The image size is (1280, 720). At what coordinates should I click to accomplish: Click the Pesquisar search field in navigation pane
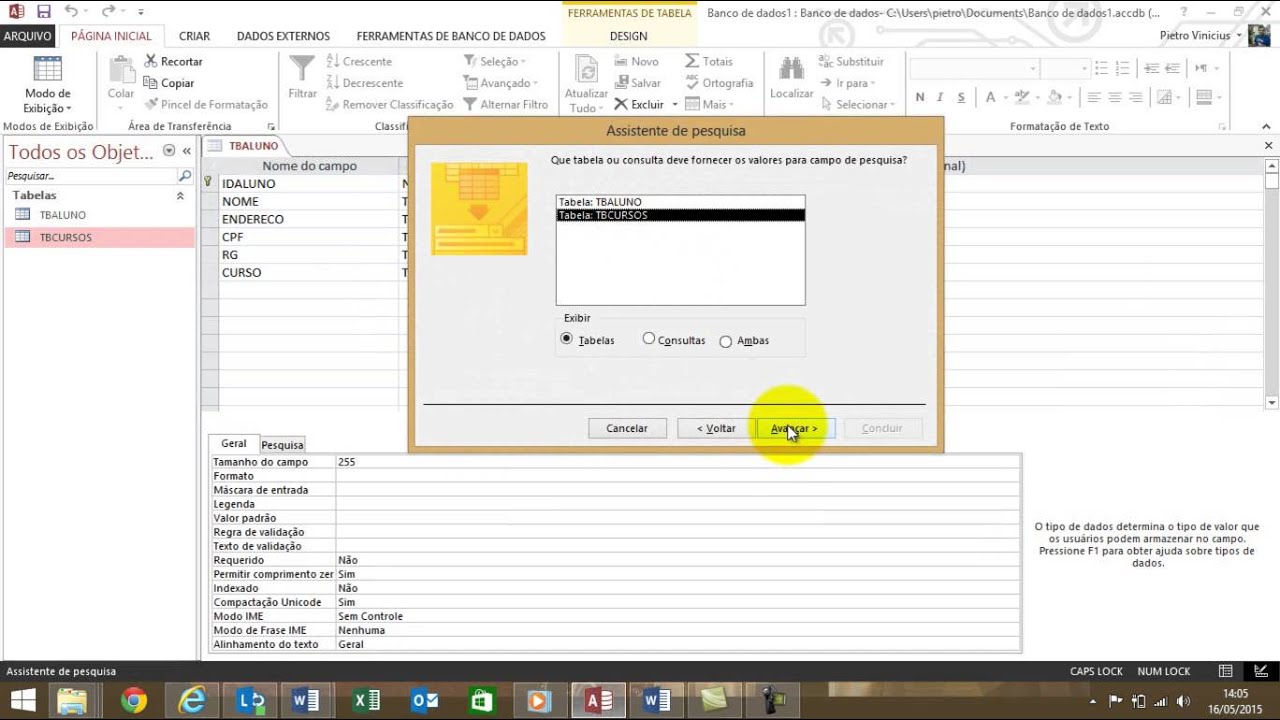click(91, 176)
